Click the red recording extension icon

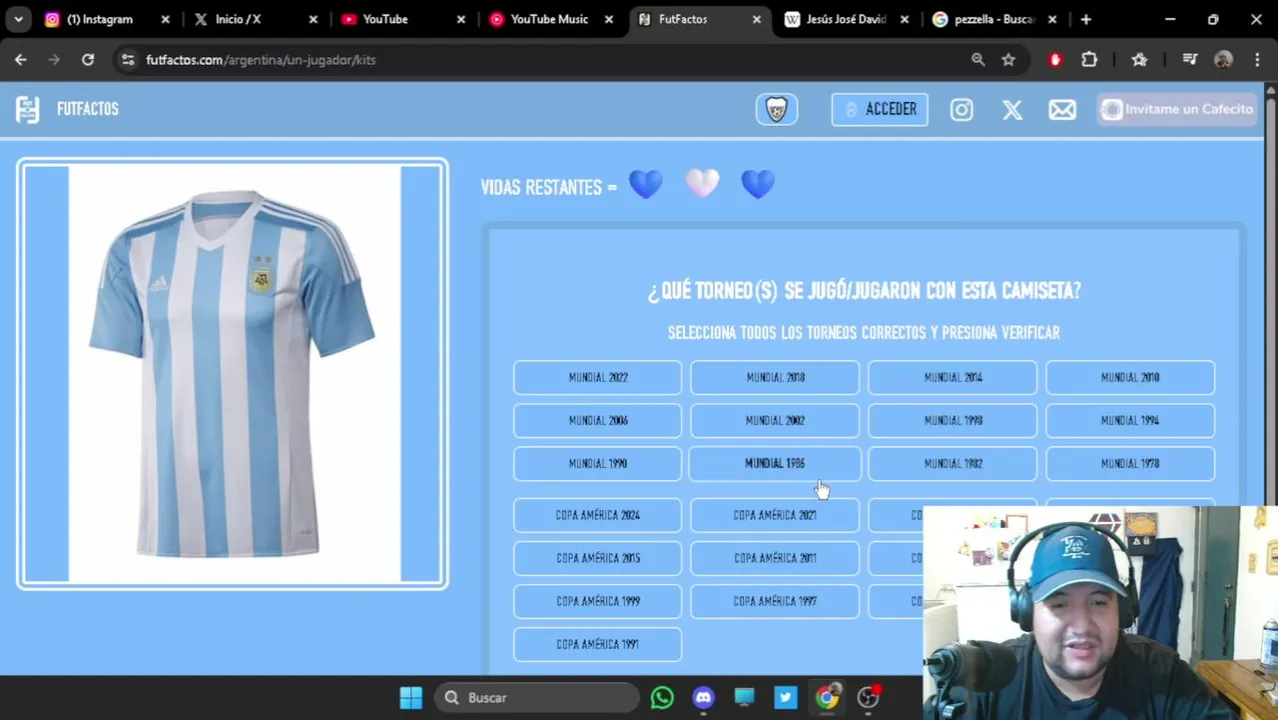click(1055, 60)
